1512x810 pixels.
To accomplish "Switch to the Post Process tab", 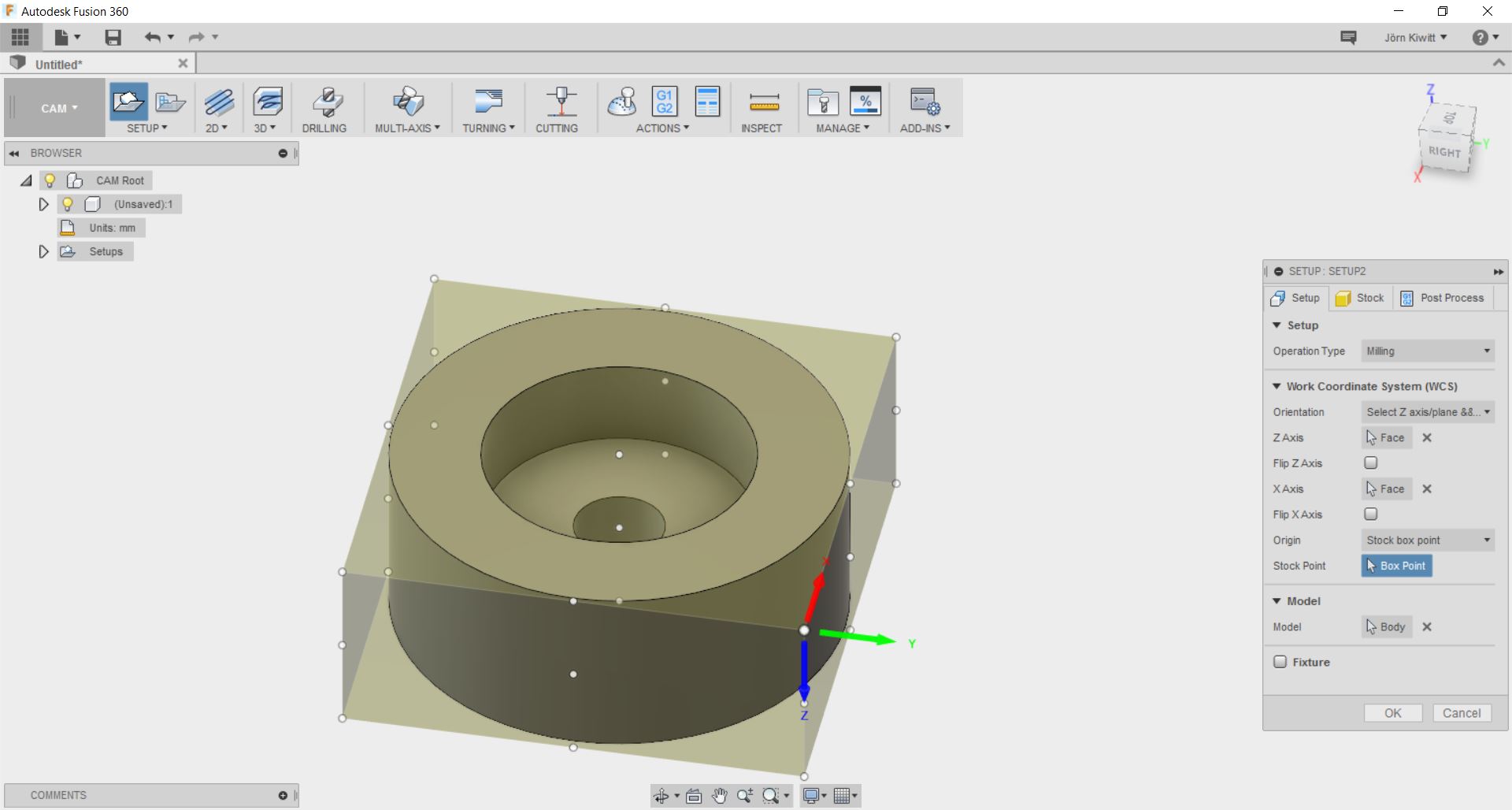I will [x=1443, y=298].
